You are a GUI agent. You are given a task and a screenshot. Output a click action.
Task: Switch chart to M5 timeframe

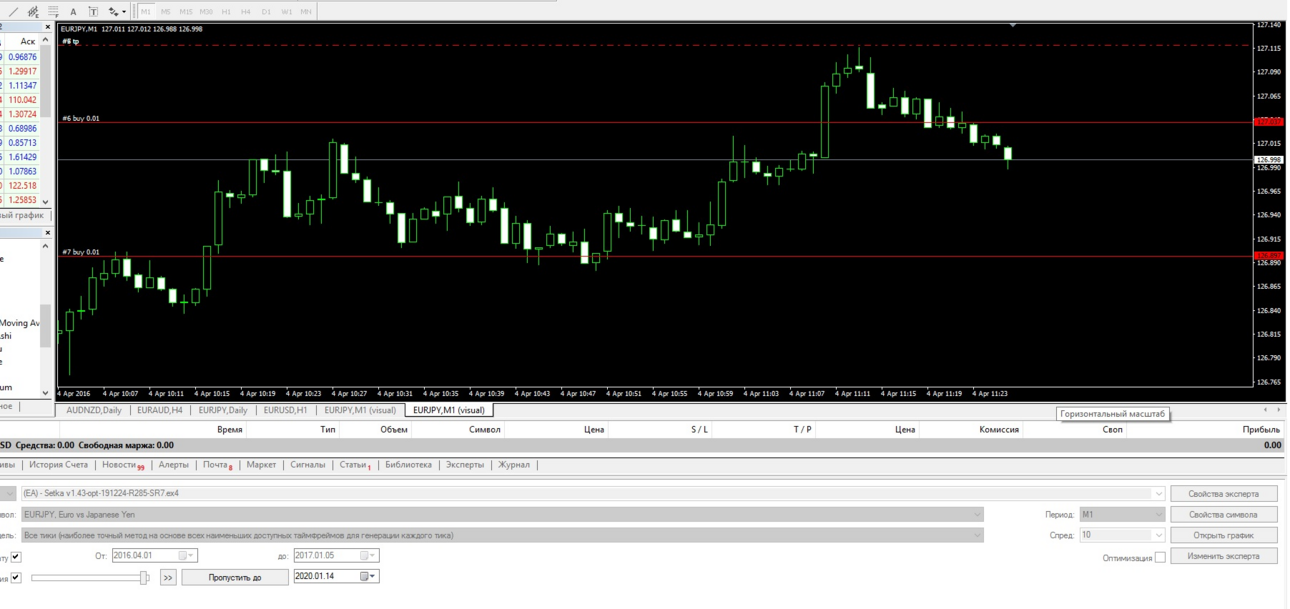(x=165, y=12)
